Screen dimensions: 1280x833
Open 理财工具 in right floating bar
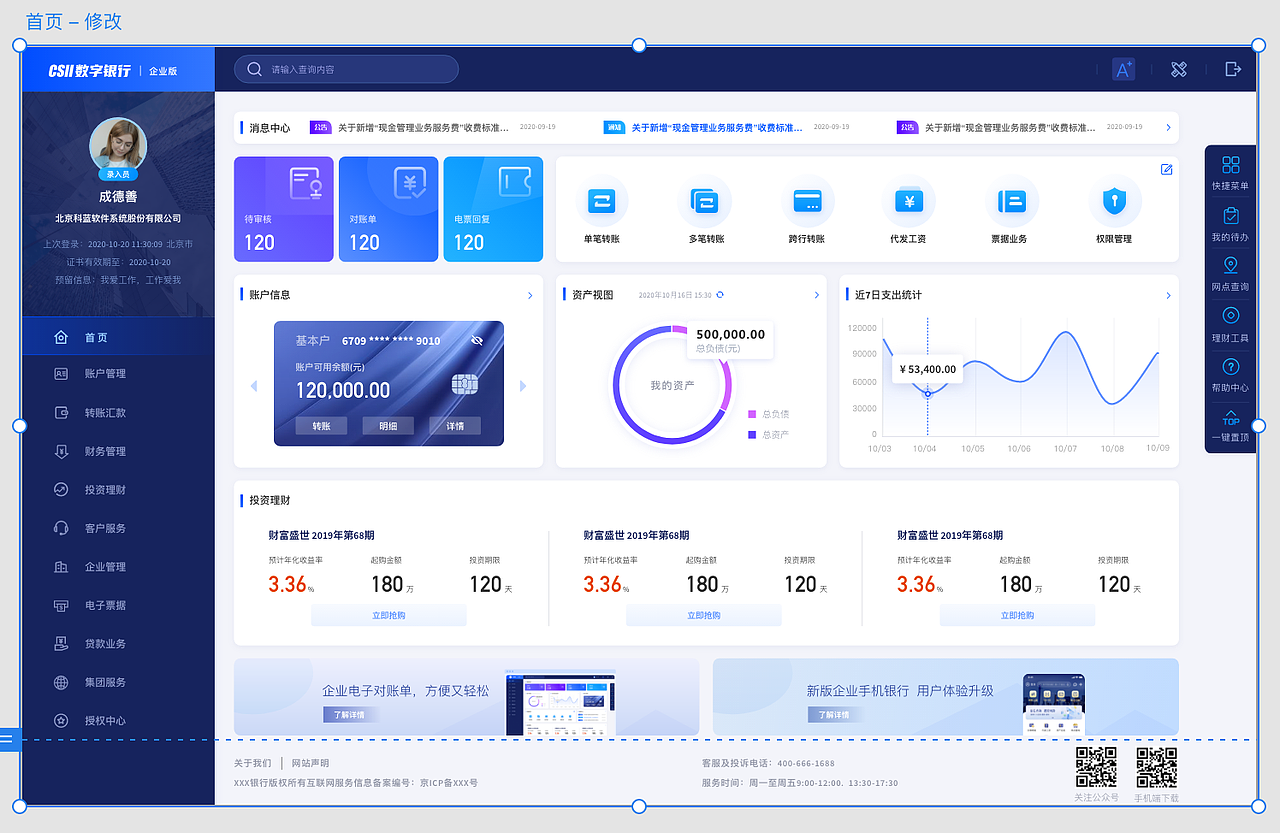pyautogui.click(x=1231, y=325)
